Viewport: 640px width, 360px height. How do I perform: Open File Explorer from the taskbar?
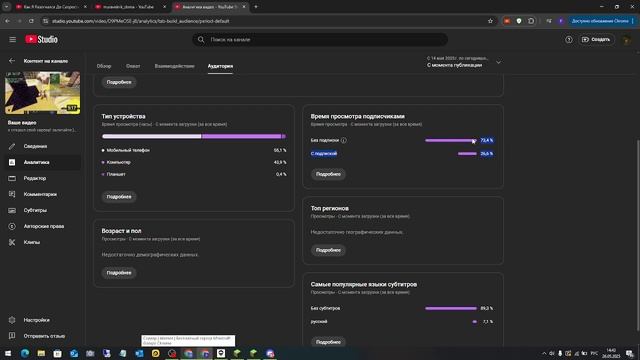coord(41,353)
